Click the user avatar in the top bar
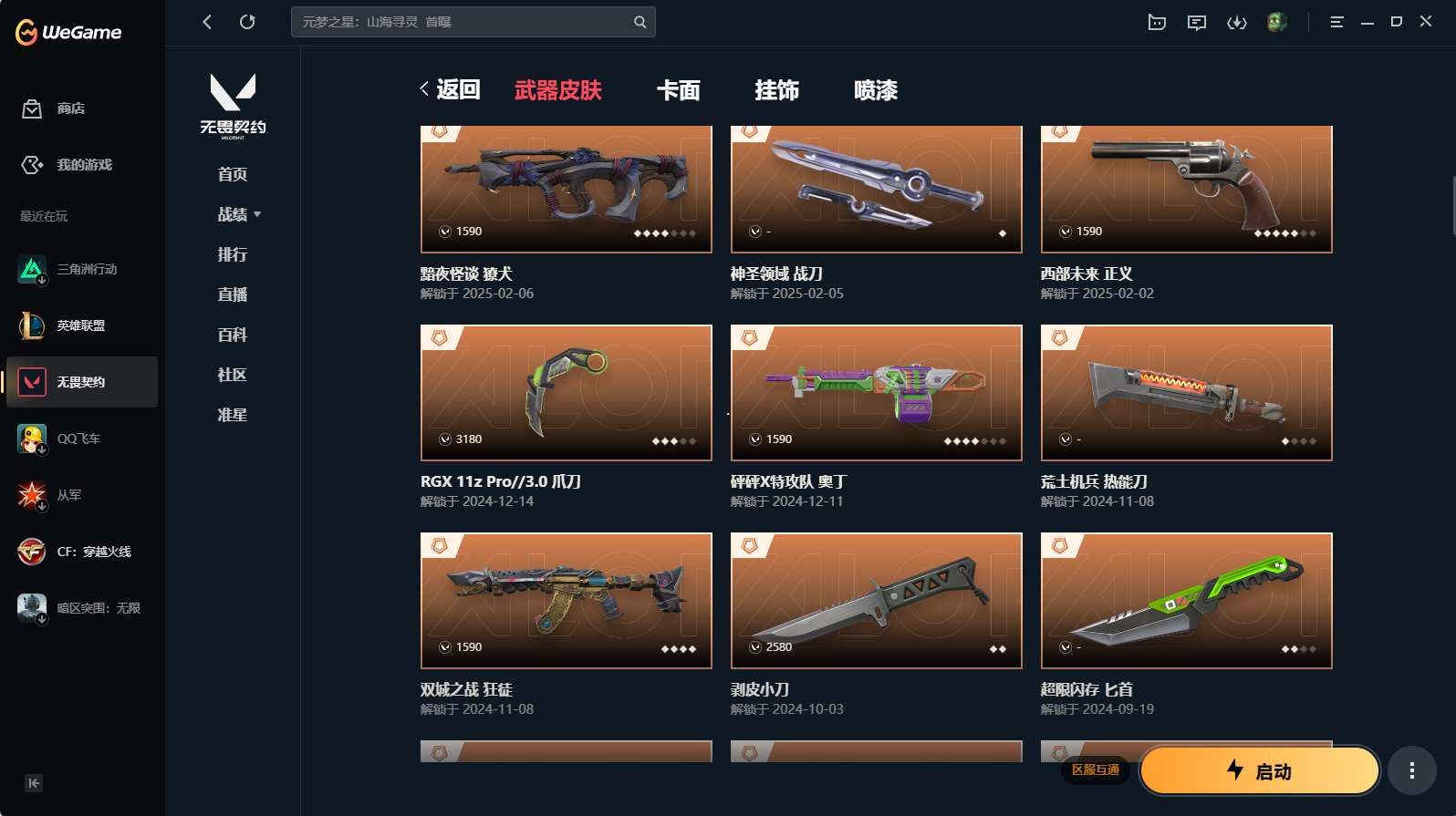This screenshot has height=816, width=1456. point(1277,22)
